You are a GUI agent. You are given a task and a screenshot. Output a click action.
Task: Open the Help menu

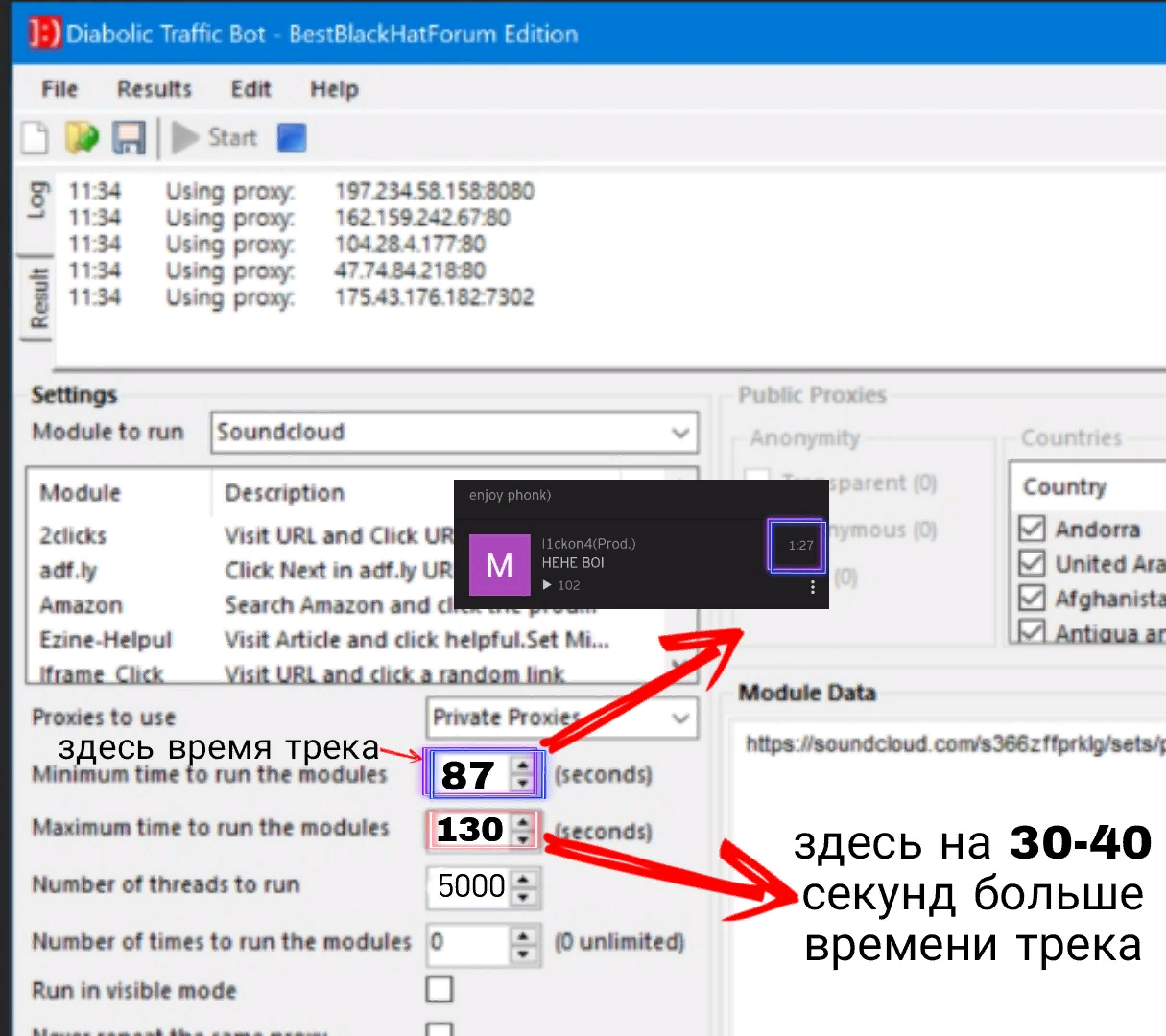click(x=334, y=89)
